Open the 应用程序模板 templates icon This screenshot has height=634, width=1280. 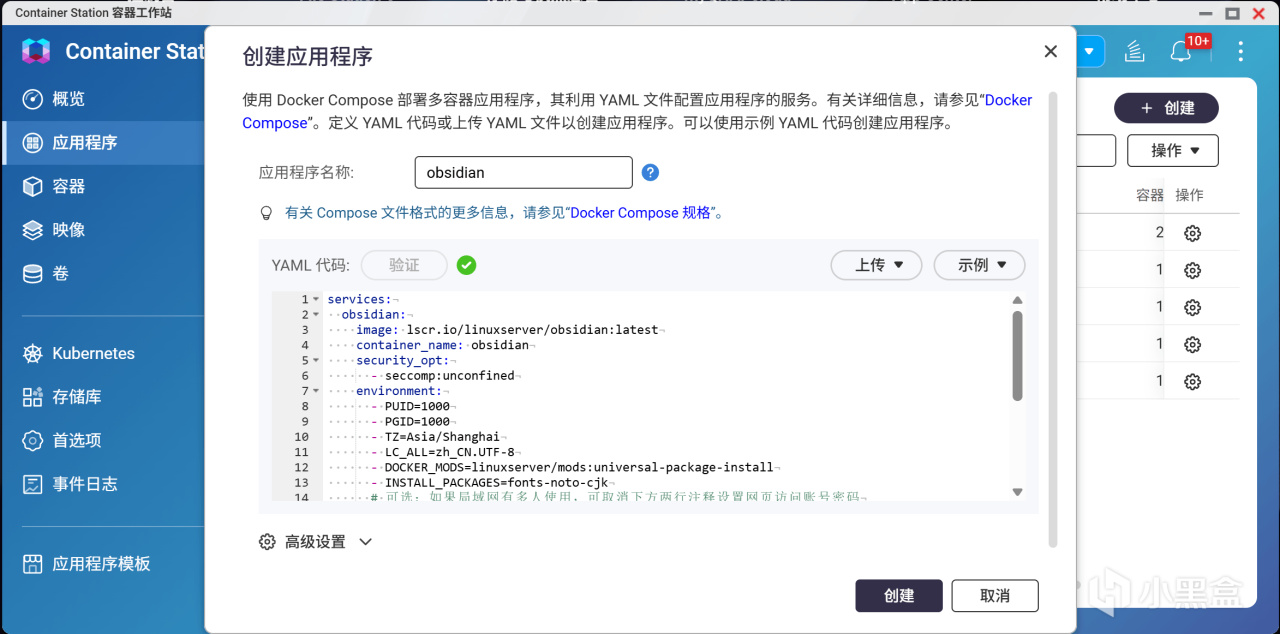click(33, 564)
